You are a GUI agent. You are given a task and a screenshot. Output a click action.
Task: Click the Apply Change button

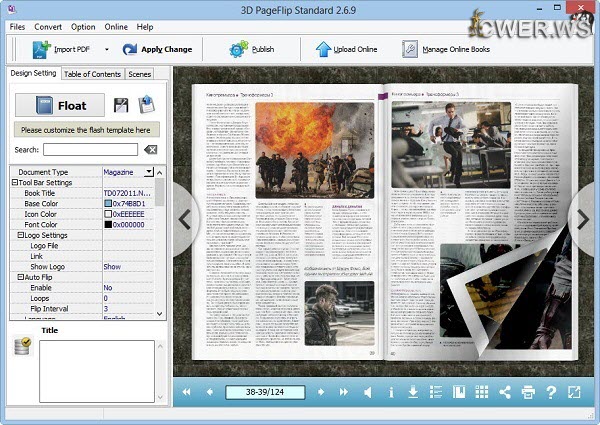click(x=157, y=49)
